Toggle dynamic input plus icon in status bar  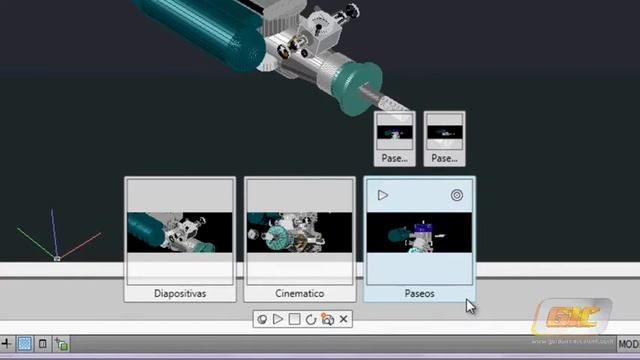(6, 344)
